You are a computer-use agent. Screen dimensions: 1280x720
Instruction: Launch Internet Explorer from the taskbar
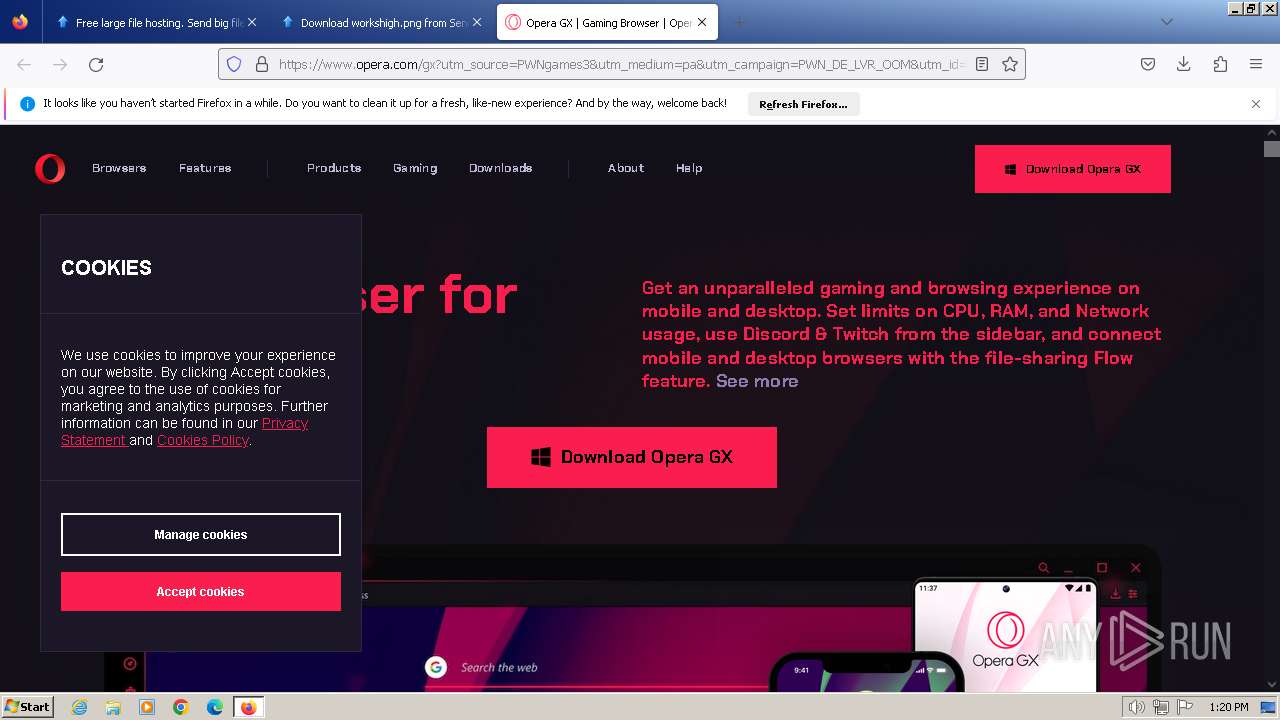coord(79,707)
